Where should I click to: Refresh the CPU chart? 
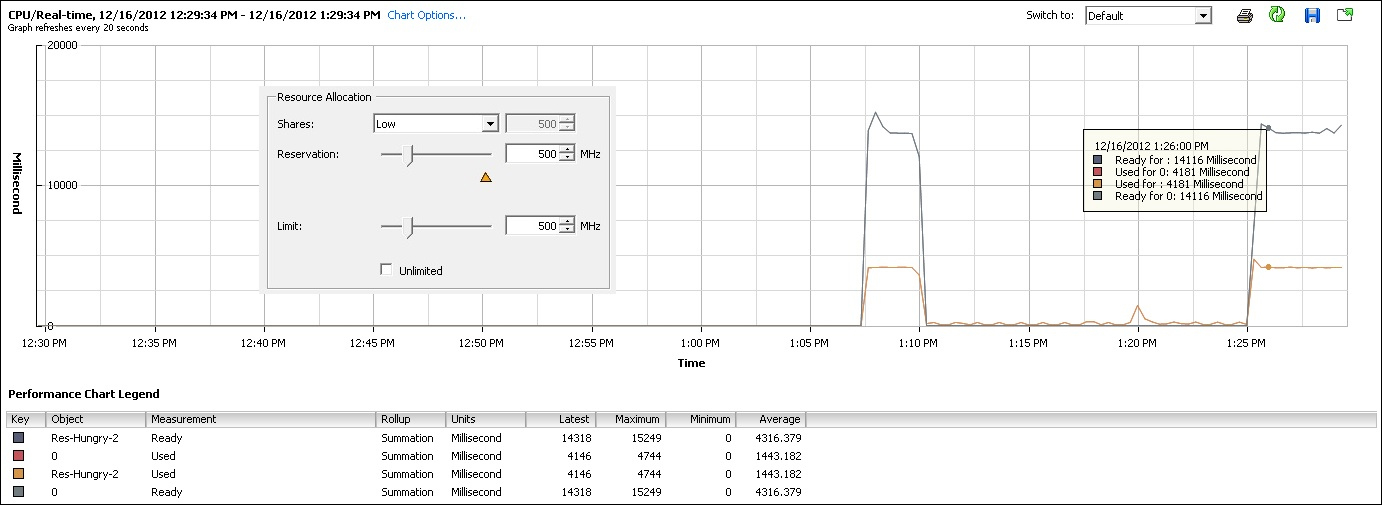(1277, 15)
